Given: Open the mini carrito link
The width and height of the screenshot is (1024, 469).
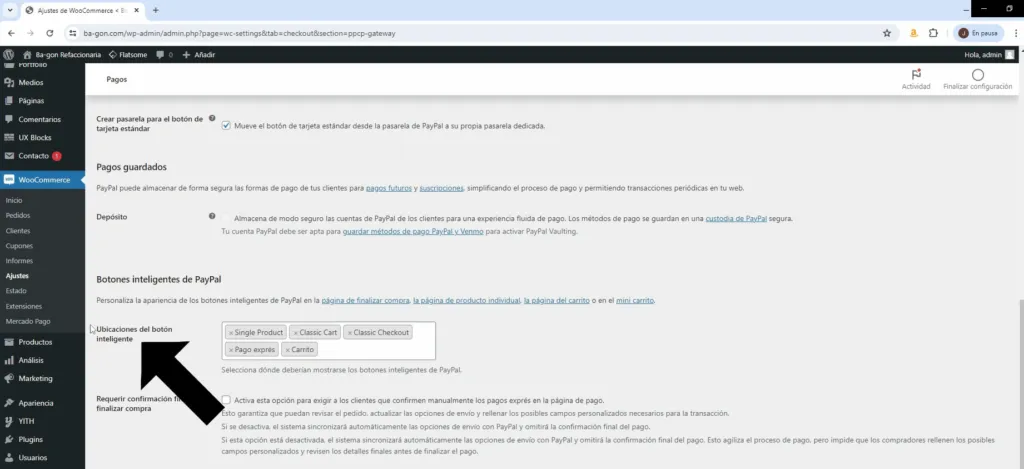Looking at the screenshot, I should click(635, 301).
